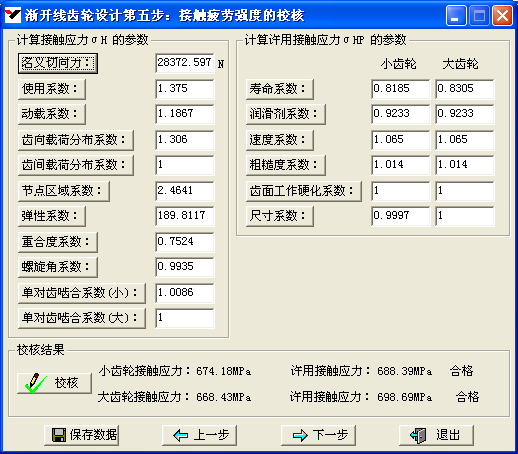Click the large gear 寿命系数 field 0.8305

(x=464, y=89)
